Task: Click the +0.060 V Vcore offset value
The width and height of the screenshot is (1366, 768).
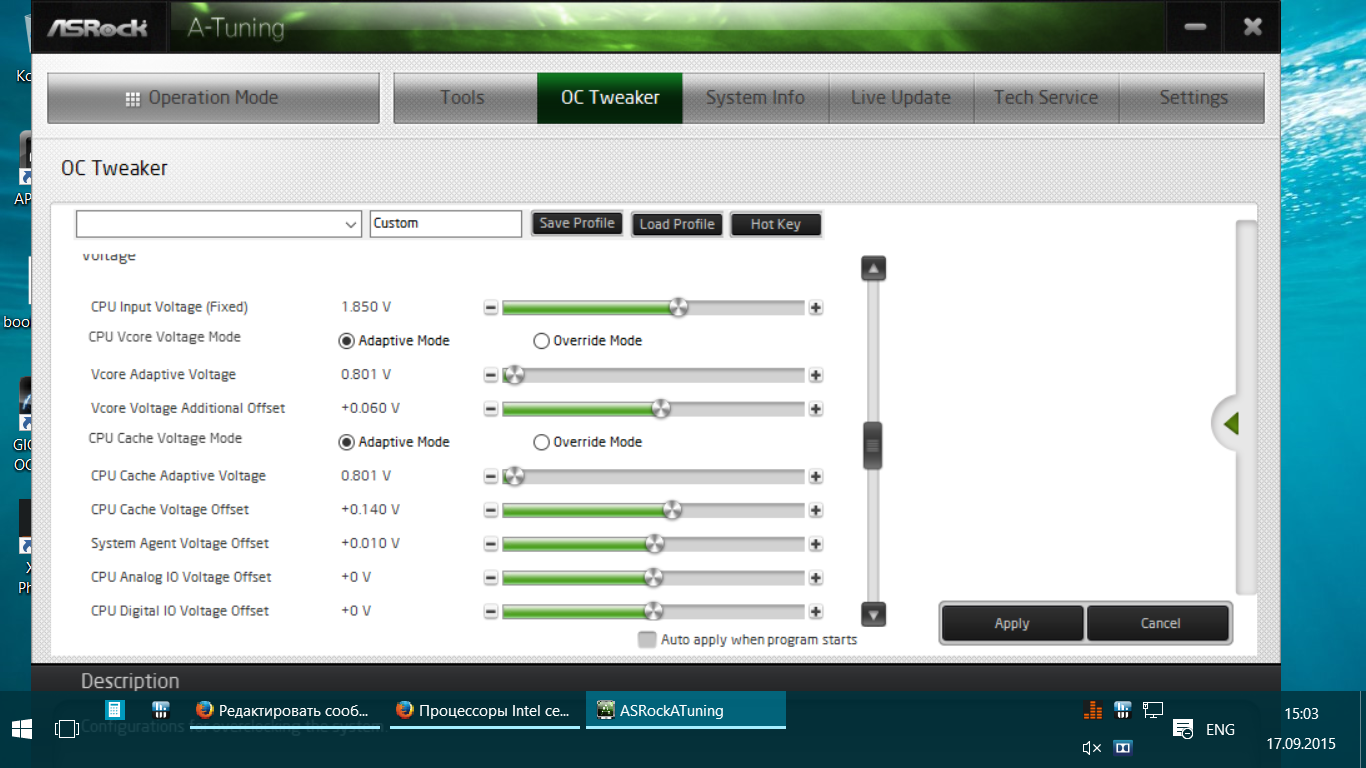Action: (370, 409)
